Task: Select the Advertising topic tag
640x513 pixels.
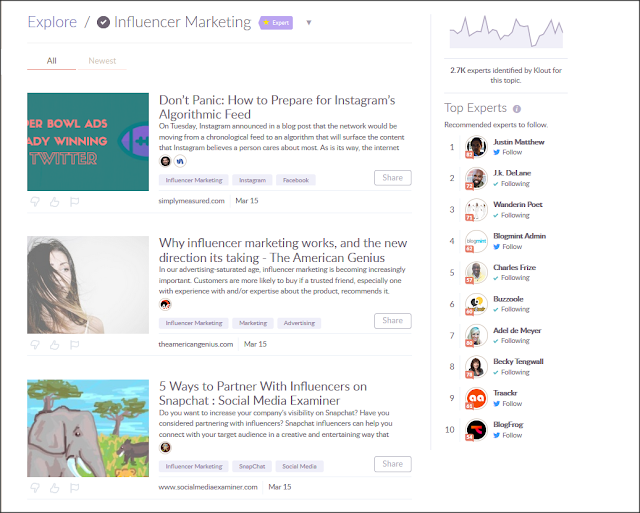Action: click(x=299, y=323)
